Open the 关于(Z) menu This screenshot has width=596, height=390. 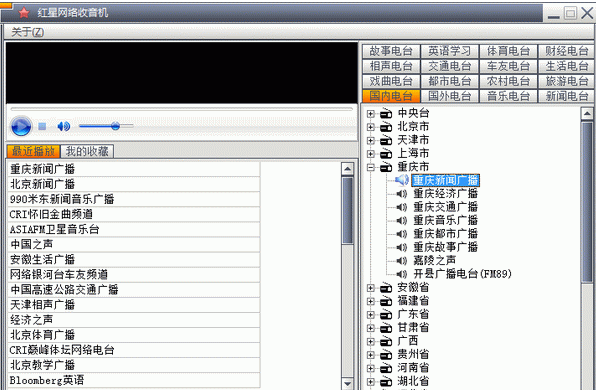(27, 32)
